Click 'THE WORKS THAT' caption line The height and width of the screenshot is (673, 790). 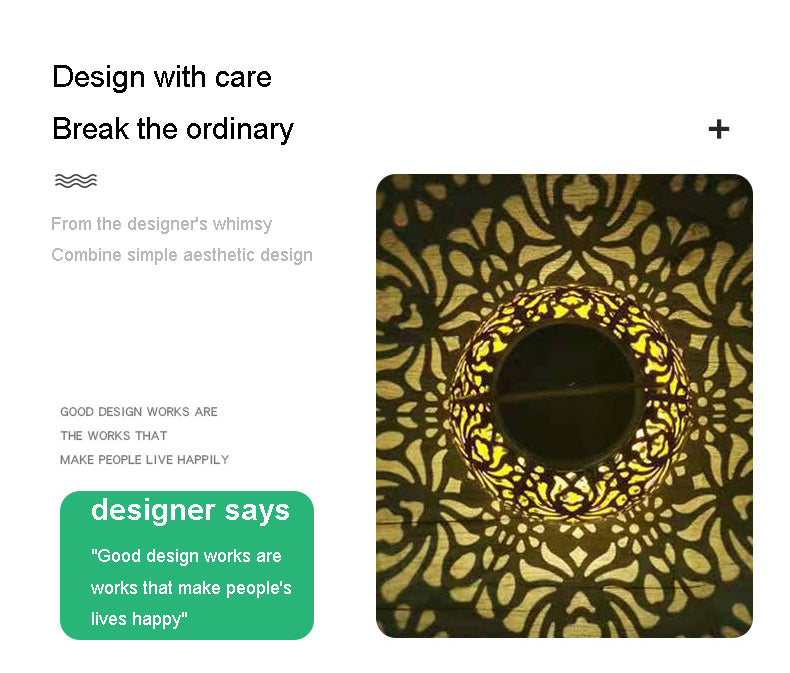click(113, 436)
